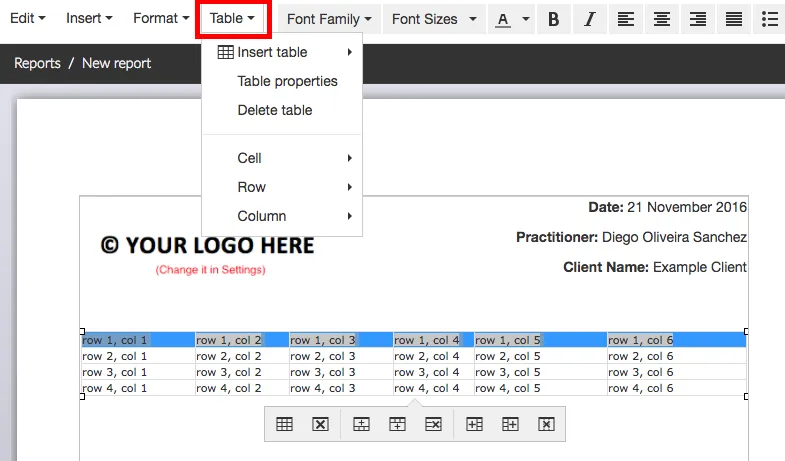Click the table's bottom-right resize handle
The image size is (785, 461).
[x=746, y=396]
